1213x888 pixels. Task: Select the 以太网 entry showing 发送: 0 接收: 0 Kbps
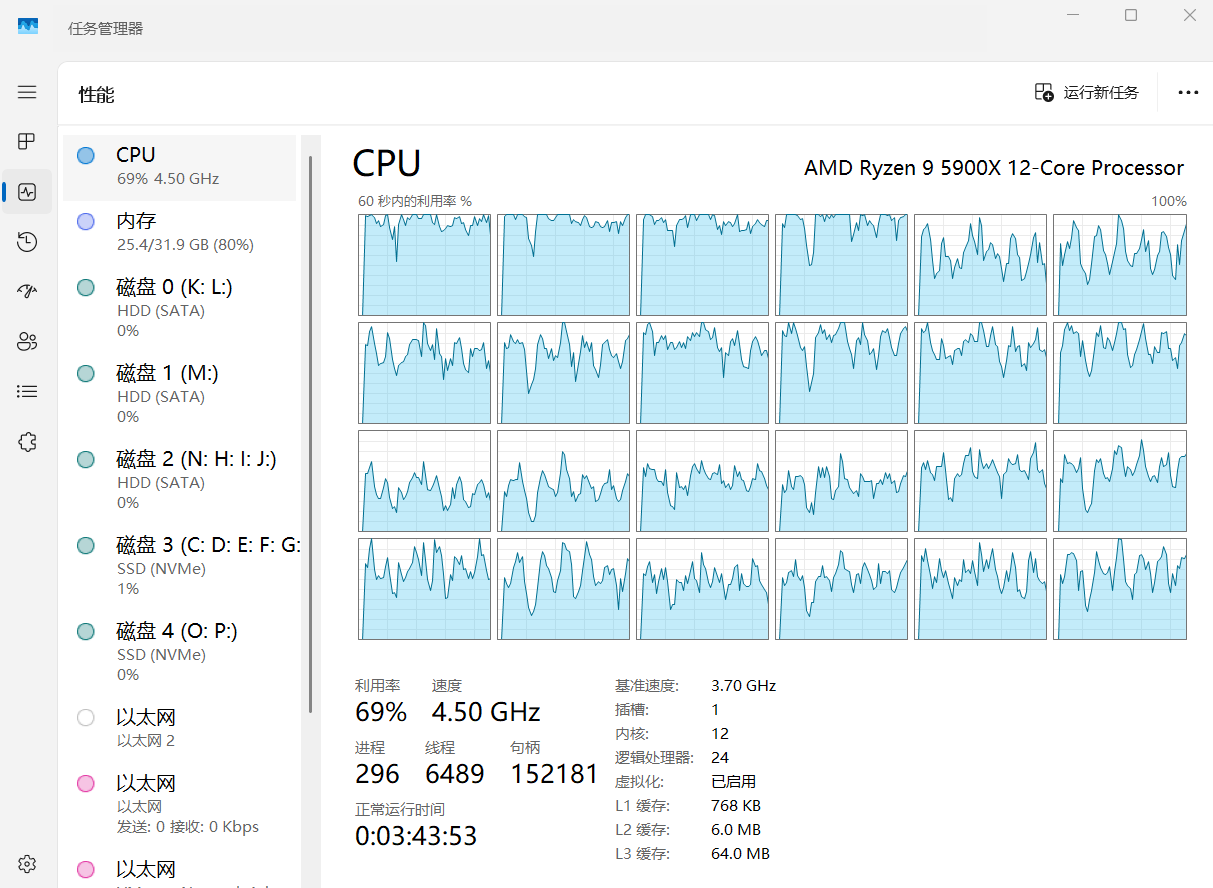(180, 804)
